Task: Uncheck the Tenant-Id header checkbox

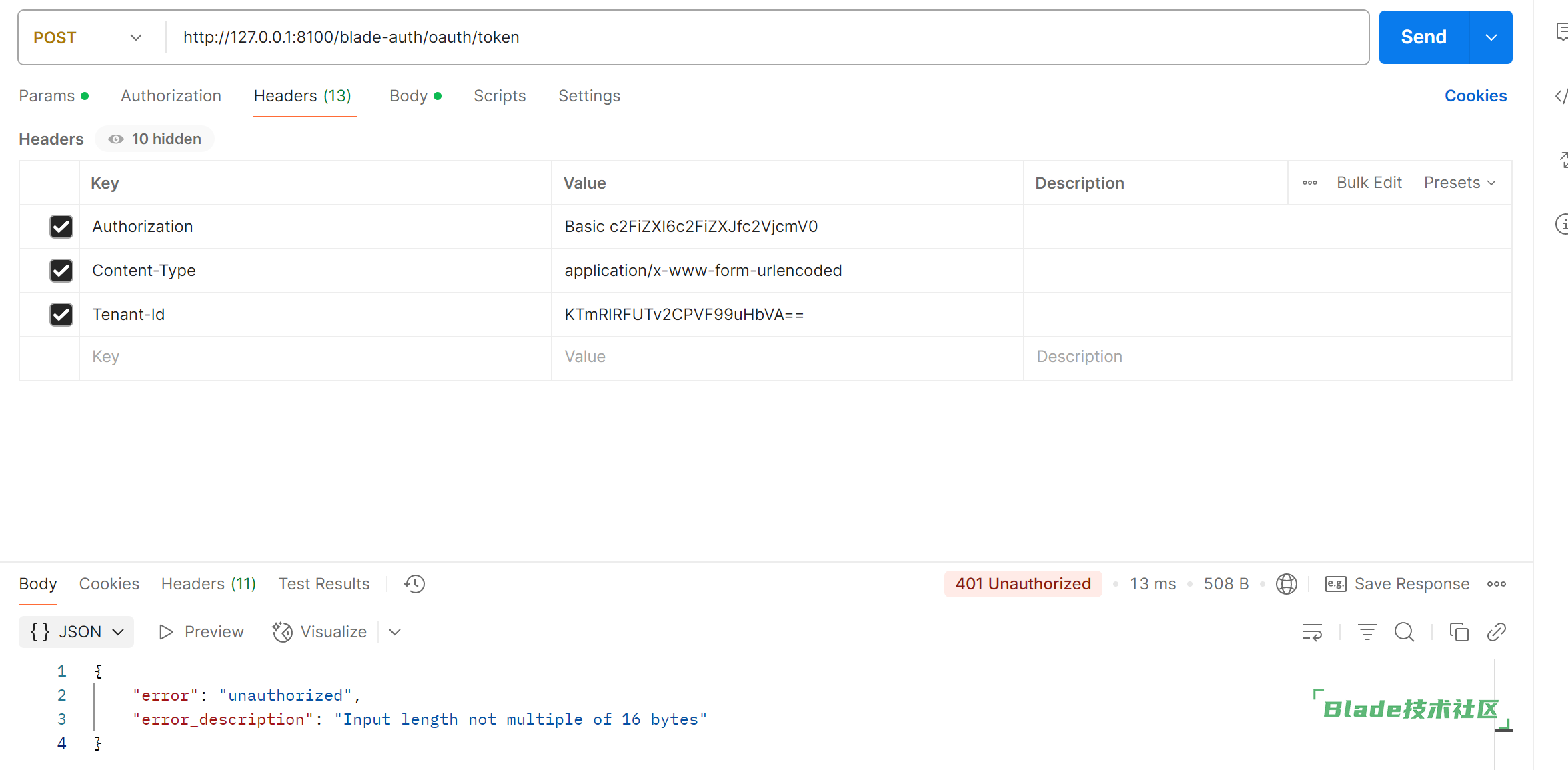Action: 61,315
